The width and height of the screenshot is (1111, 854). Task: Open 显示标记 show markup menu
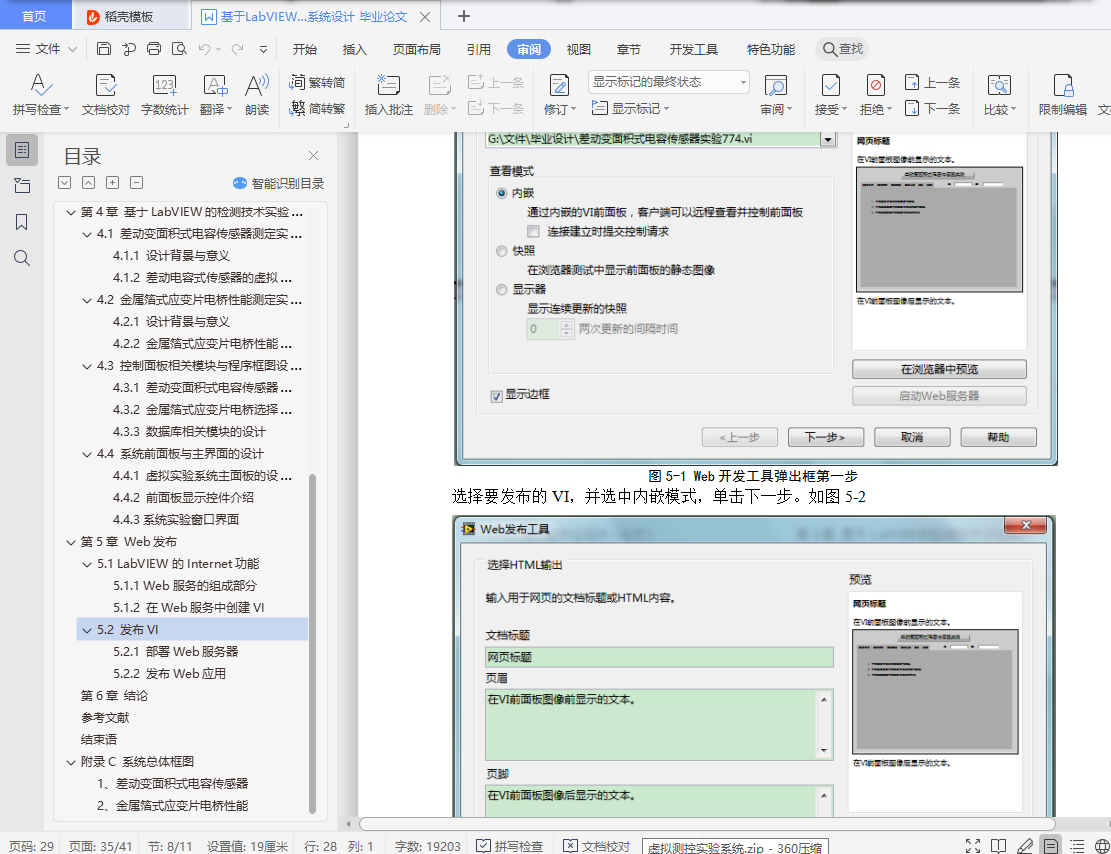coord(631,108)
